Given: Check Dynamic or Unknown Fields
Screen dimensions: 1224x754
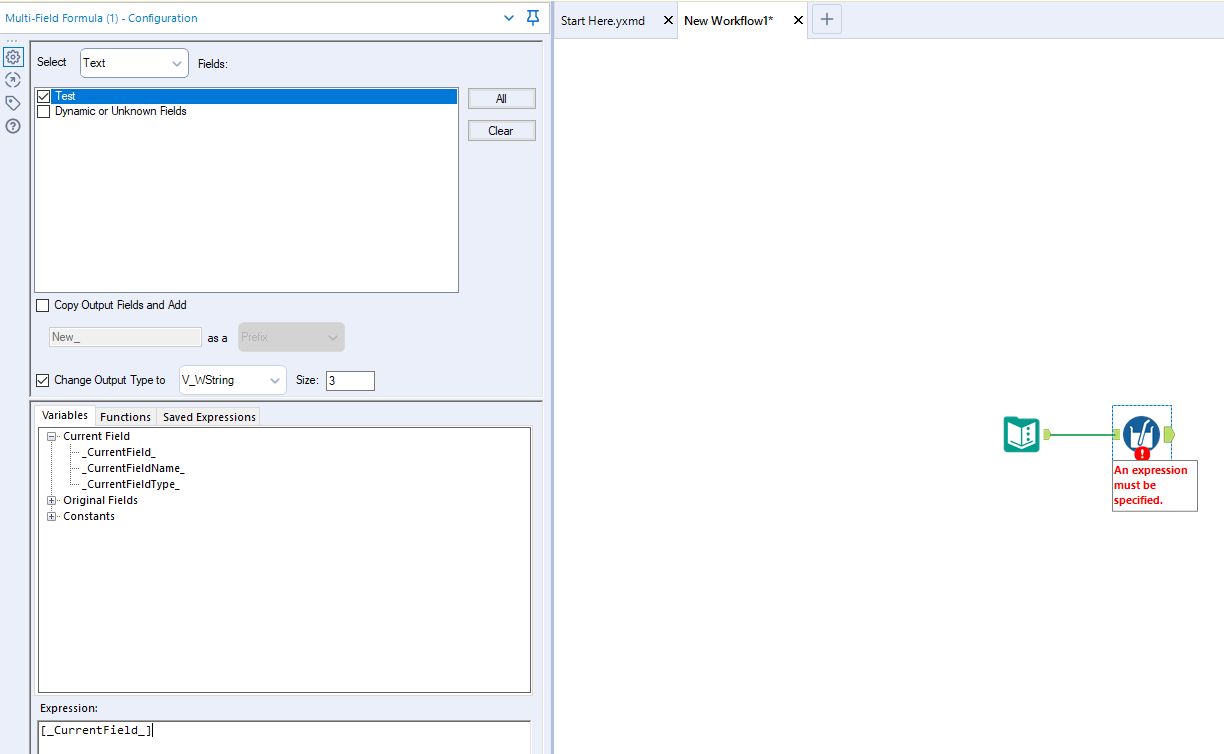Looking at the screenshot, I should pyautogui.click(x=43, y=111).
